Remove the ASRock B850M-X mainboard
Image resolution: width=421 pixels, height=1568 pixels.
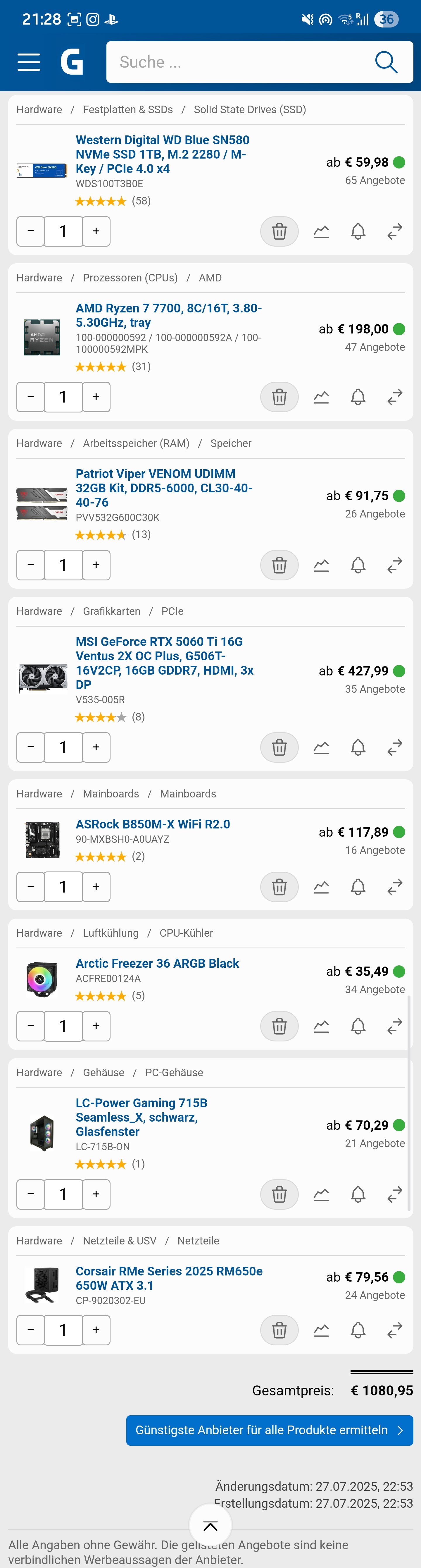point(279,887)
